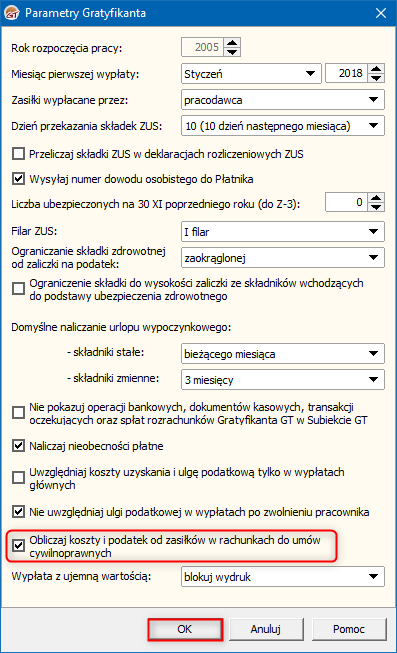
Task: Increase the Rok rozpoczęcia pracy spinner value
Action: click(x=232, y=42)
